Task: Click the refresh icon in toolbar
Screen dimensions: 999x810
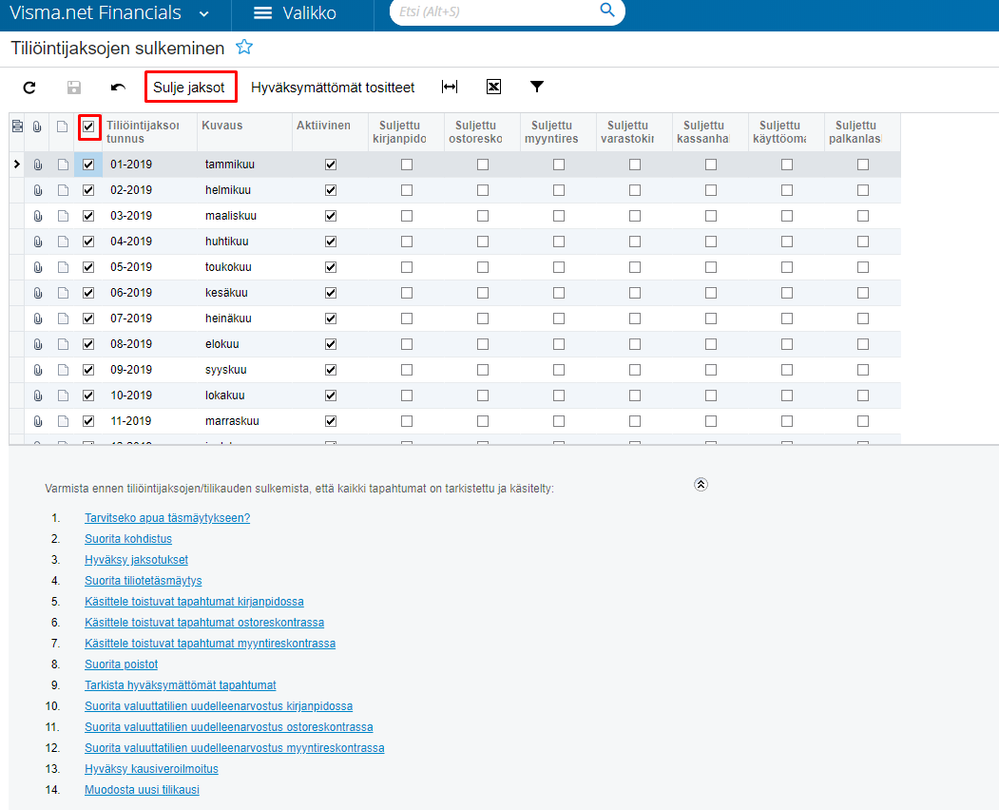Action: coord(29,87)
